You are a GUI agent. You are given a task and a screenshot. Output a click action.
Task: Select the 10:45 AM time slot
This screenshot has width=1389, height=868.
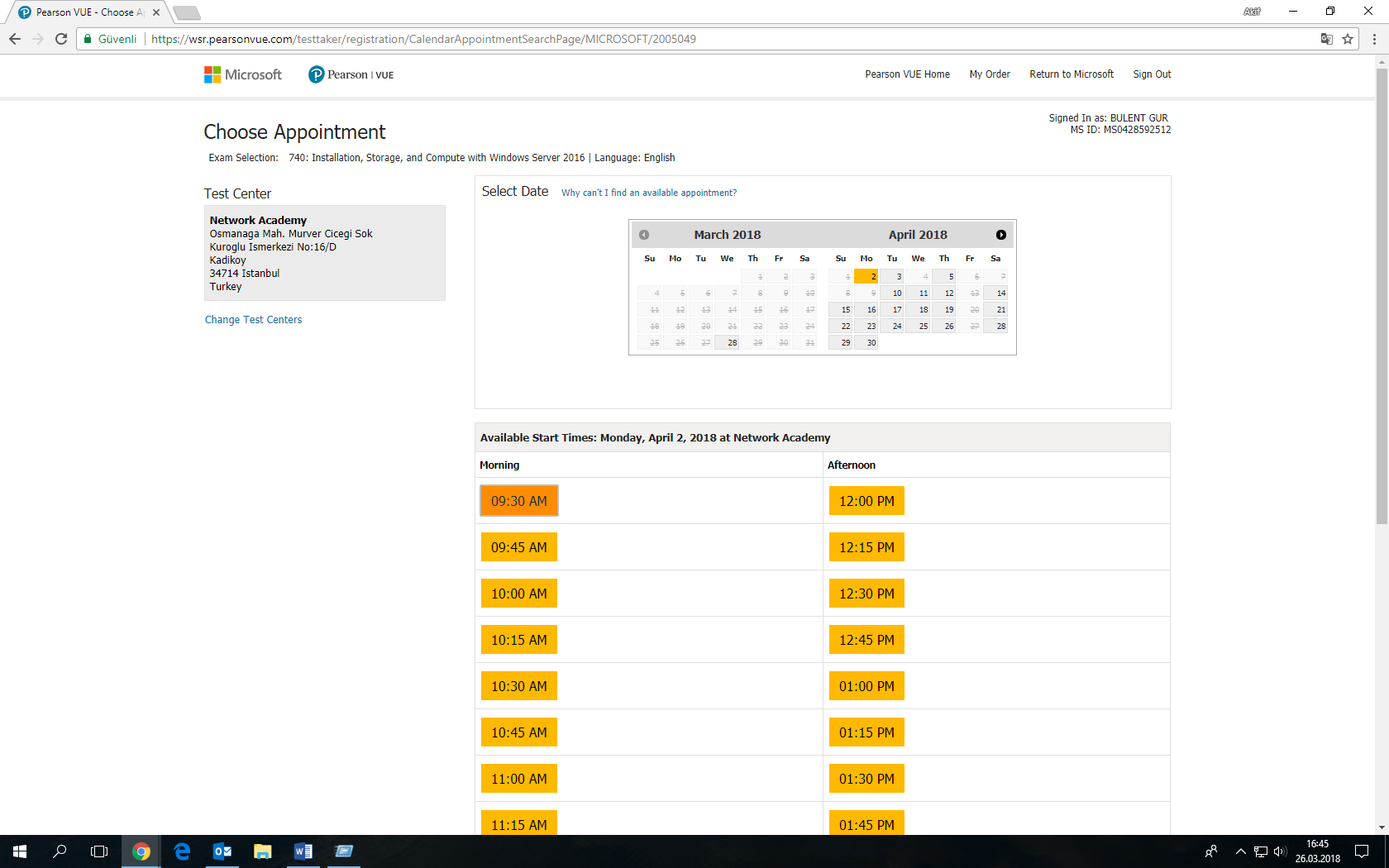point(519,732)
